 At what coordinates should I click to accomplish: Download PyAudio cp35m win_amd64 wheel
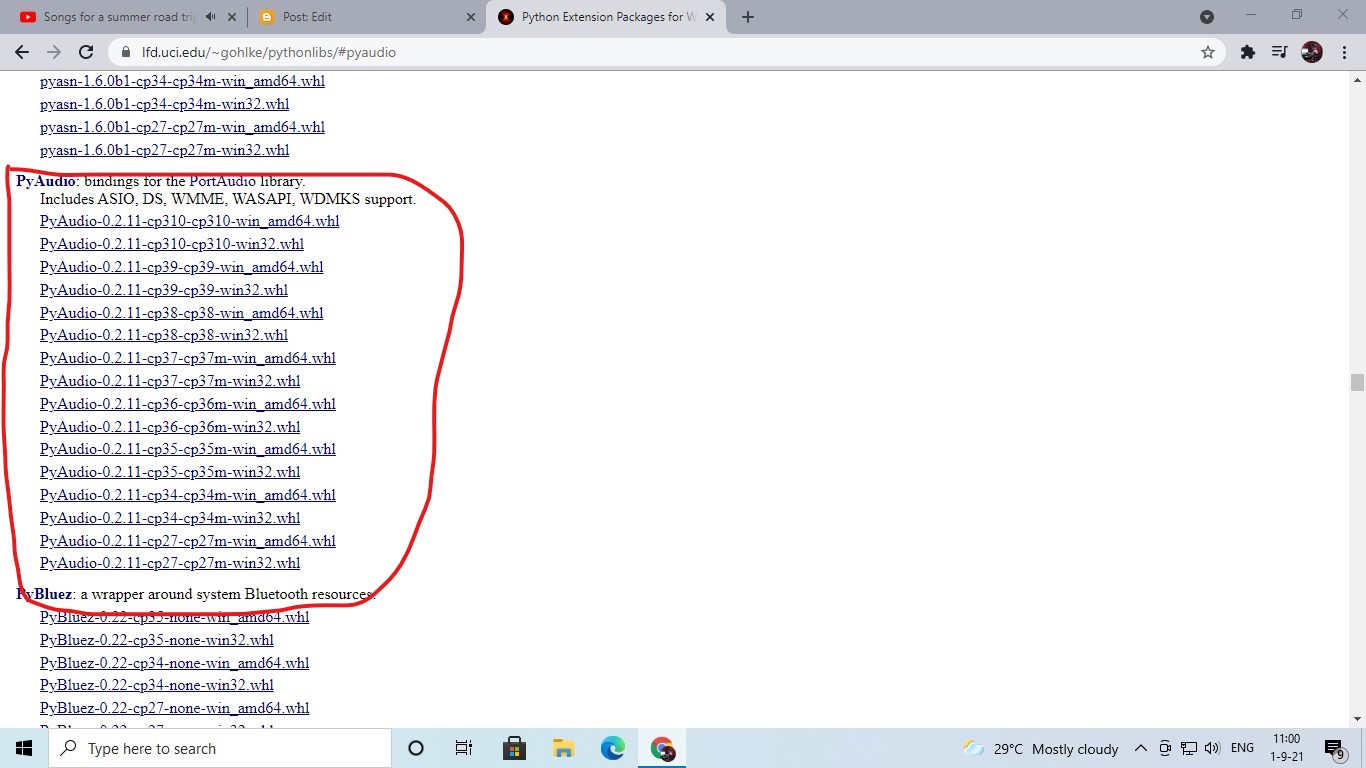[x=188, y=449]
